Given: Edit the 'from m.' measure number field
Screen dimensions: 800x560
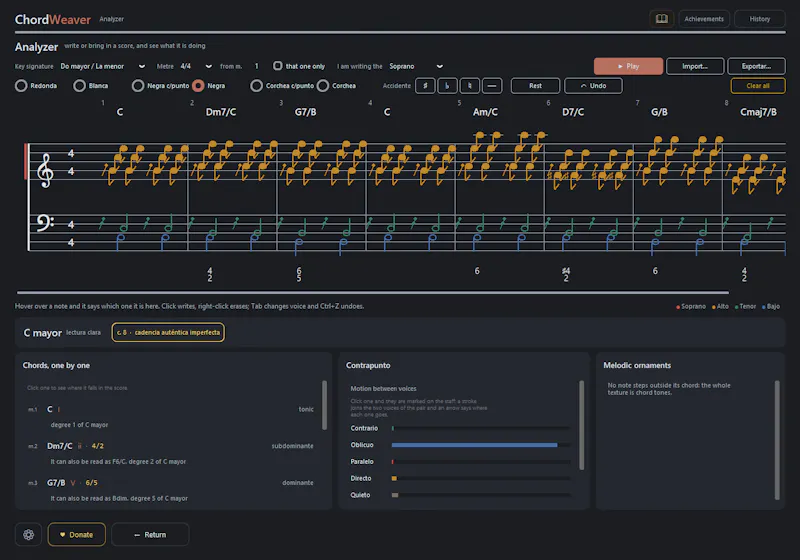Looking at the screenshot, I should tap(257, 66).
